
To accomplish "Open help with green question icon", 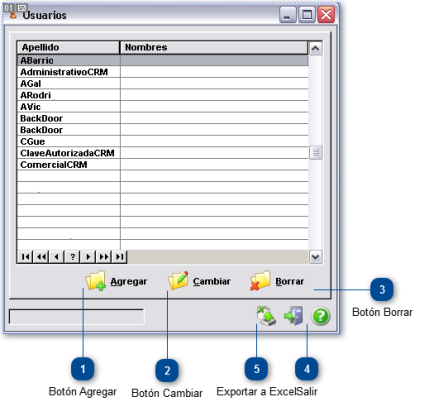I will (321, 316).
